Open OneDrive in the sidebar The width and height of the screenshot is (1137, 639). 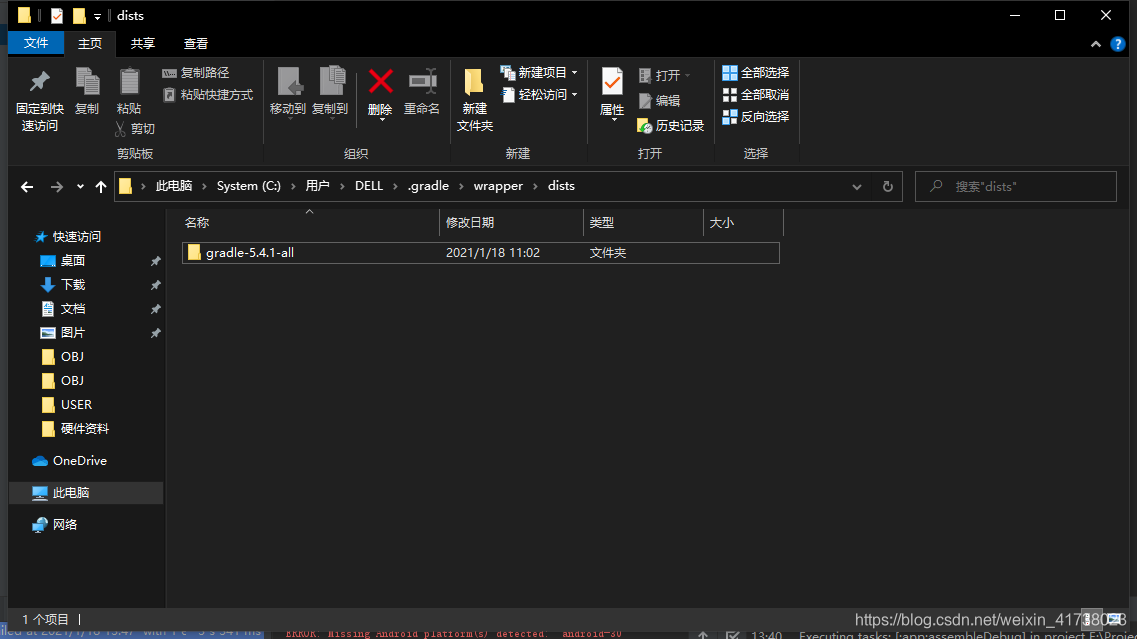coord(70,461)
